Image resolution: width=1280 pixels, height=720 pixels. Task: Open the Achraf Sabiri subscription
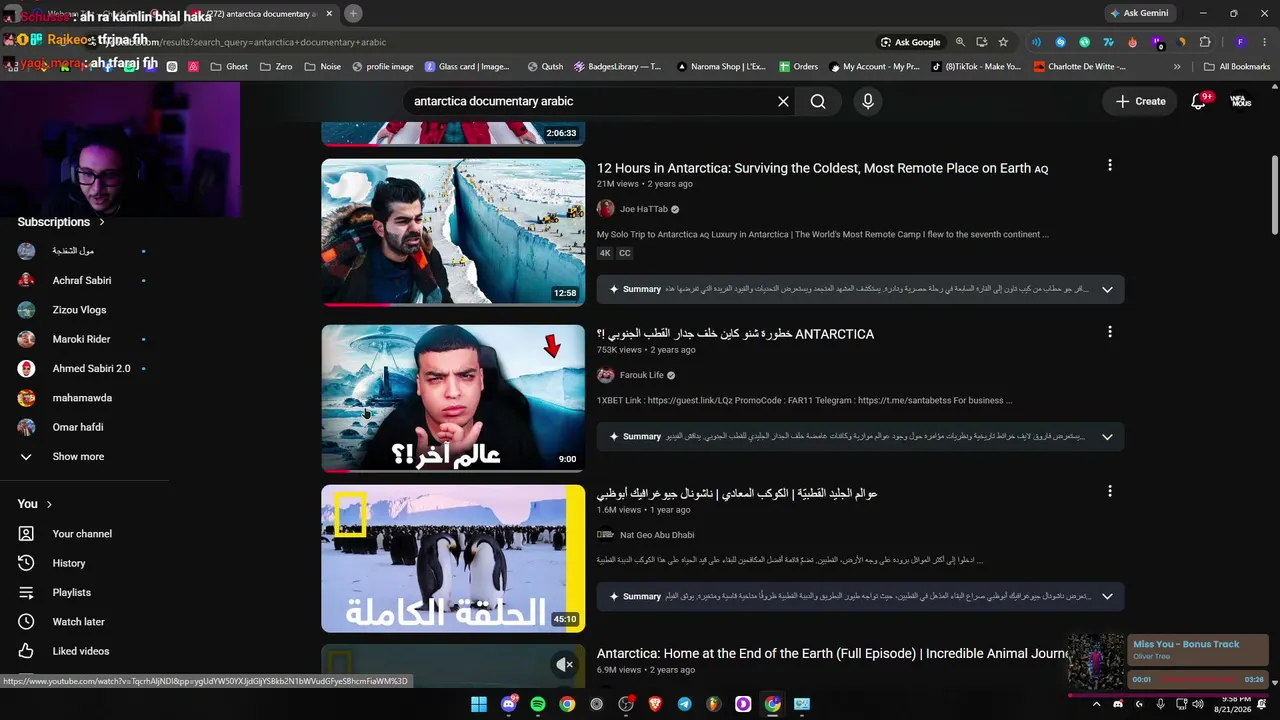coord(82,280)
